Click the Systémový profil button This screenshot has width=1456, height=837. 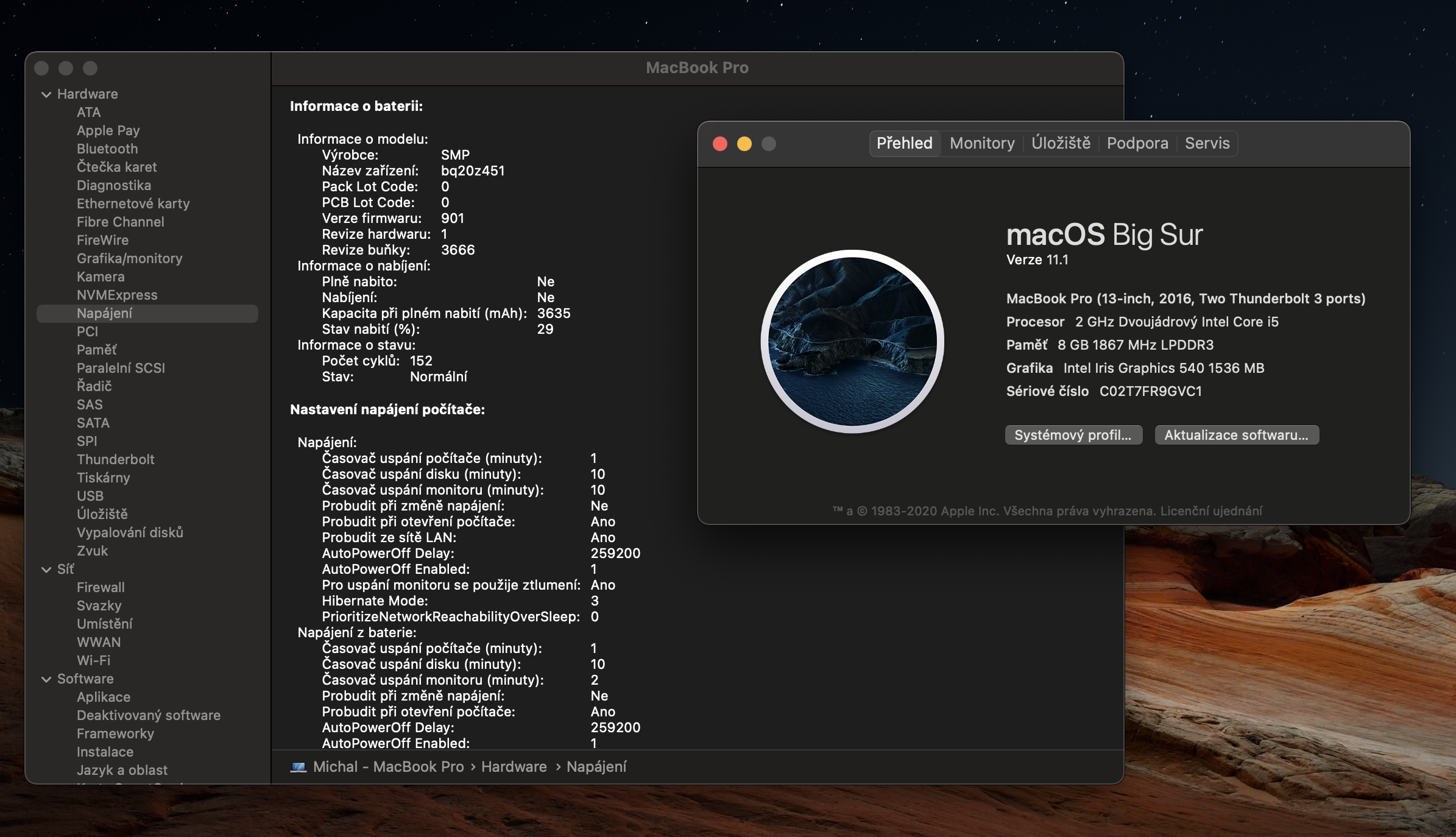click(x=1073, y=435)
